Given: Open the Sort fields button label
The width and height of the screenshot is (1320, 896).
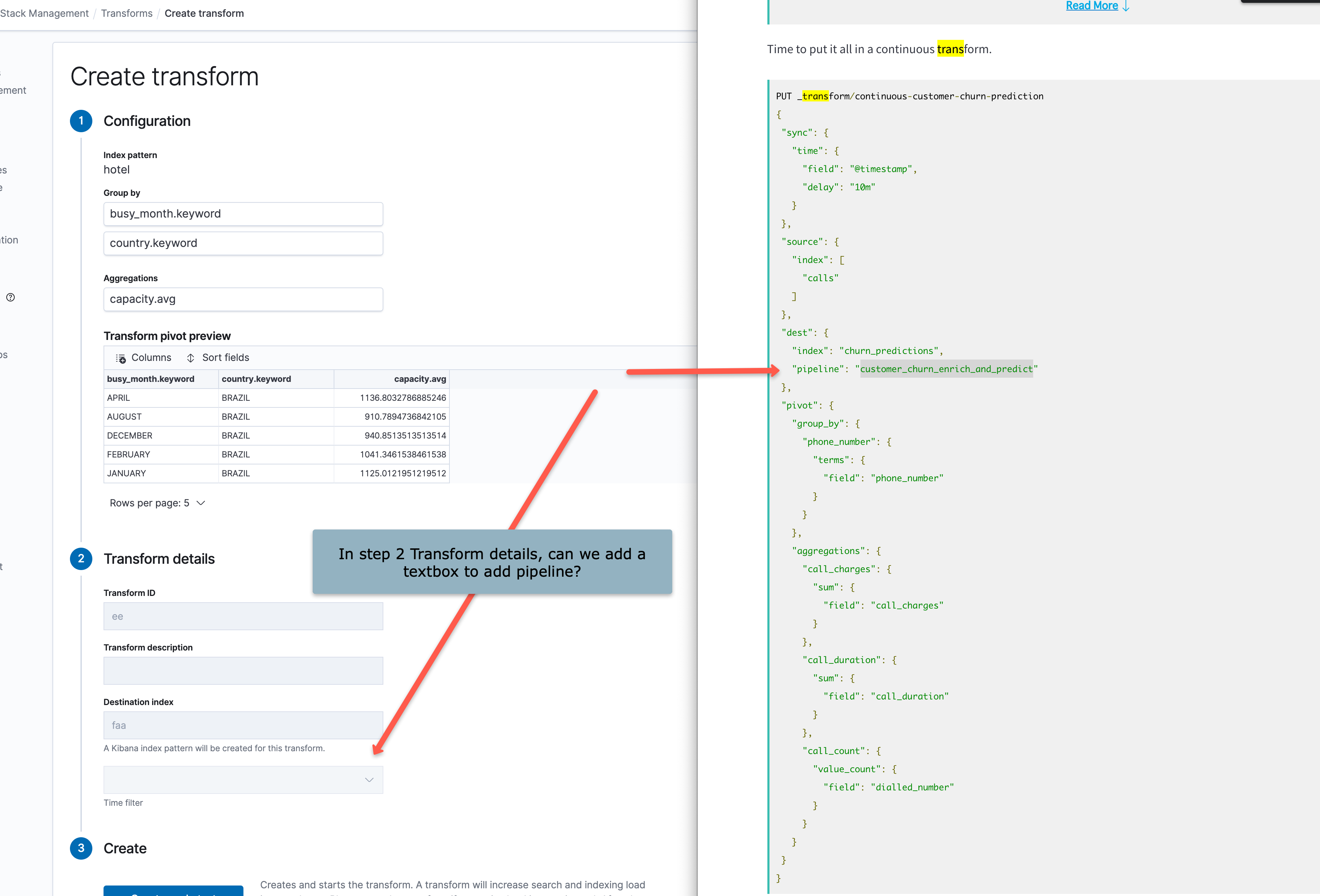Looking at the screenshot, I should [x=226, y=358].
